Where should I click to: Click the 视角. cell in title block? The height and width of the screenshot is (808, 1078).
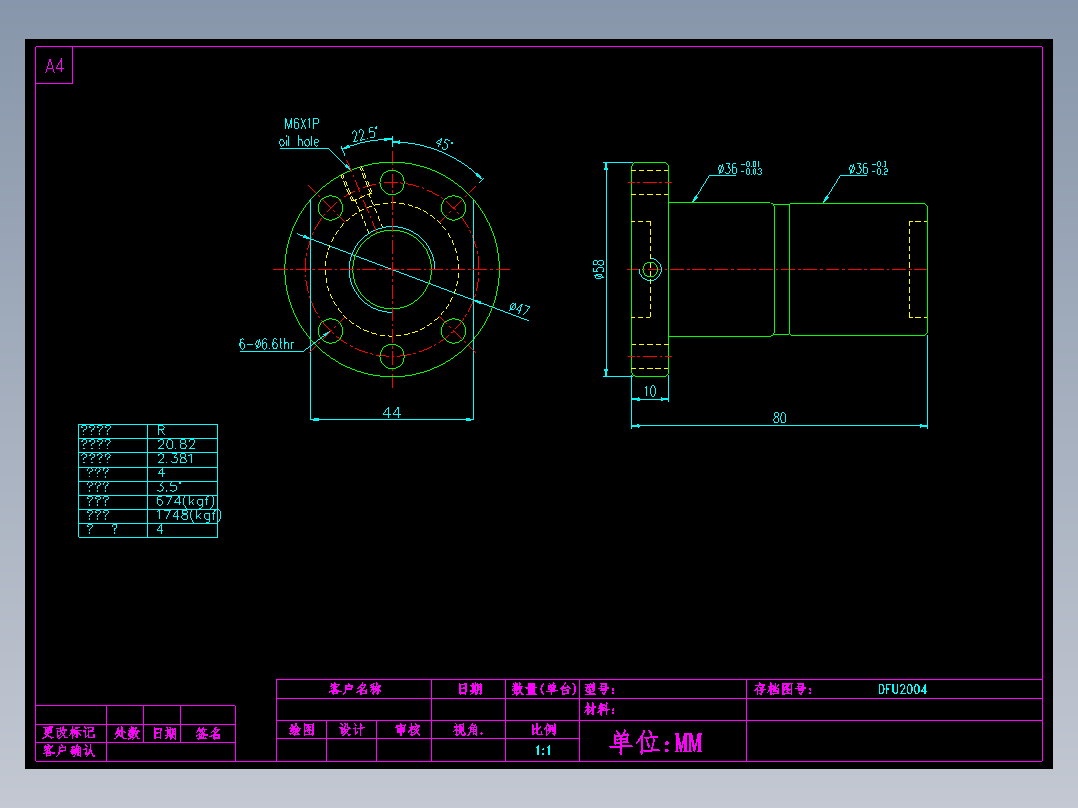(469, 730)
